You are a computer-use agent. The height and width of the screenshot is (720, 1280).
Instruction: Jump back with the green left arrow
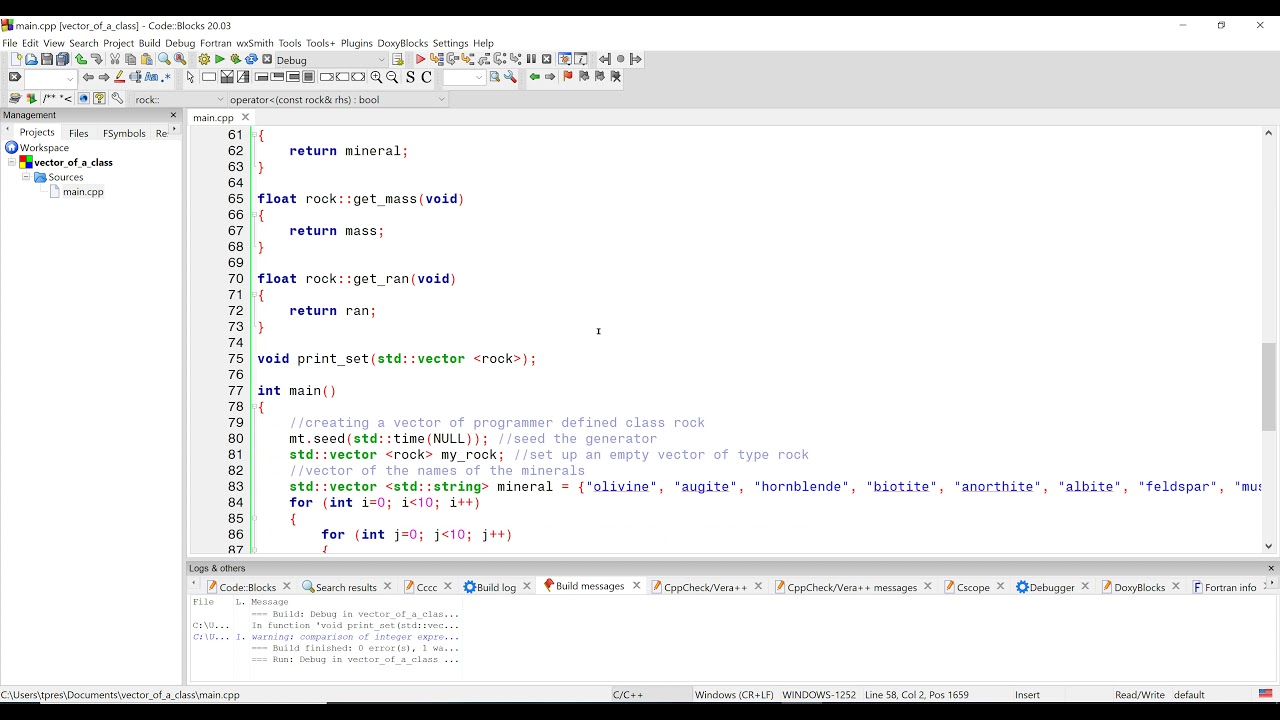point(534,77)
